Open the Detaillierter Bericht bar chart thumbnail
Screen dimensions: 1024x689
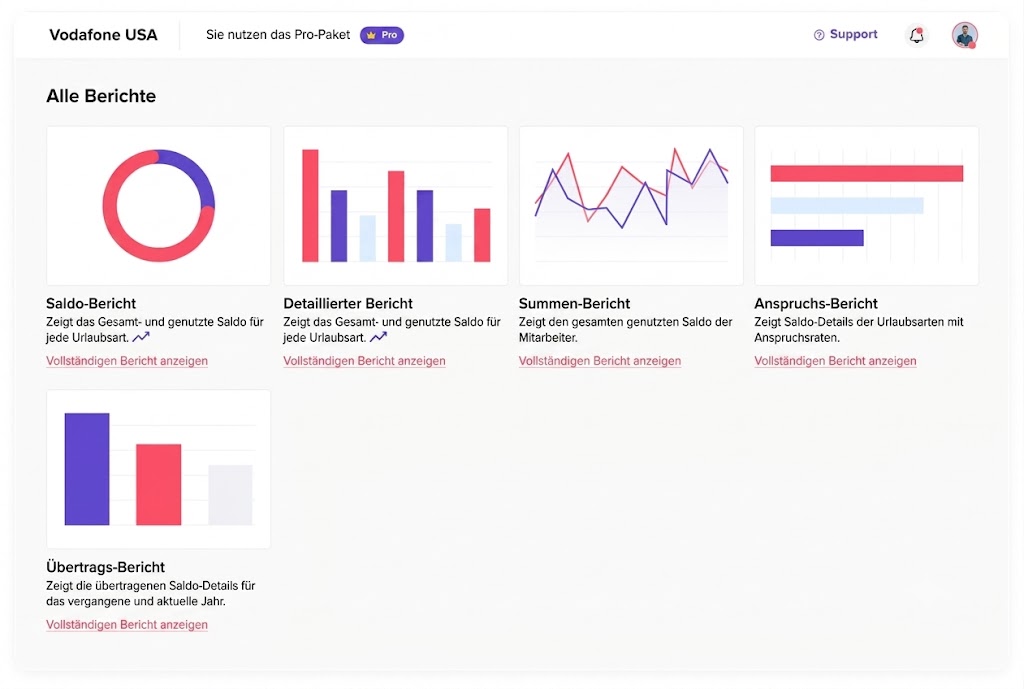[x=396, y=206]
